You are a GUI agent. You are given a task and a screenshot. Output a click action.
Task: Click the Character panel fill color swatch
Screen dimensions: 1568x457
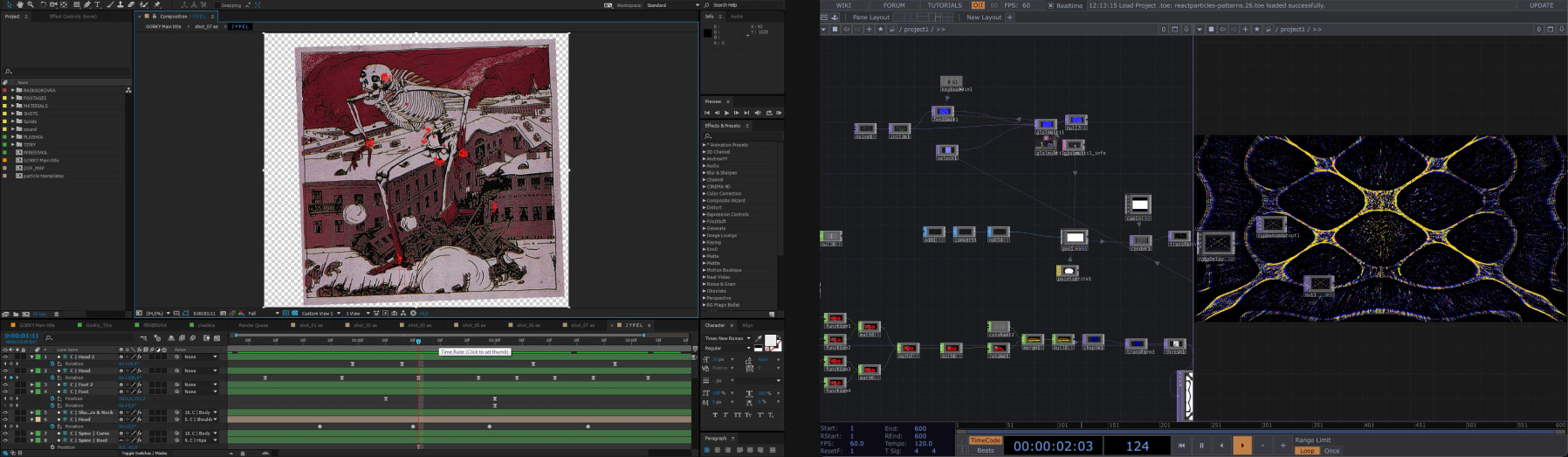point(772,340)
